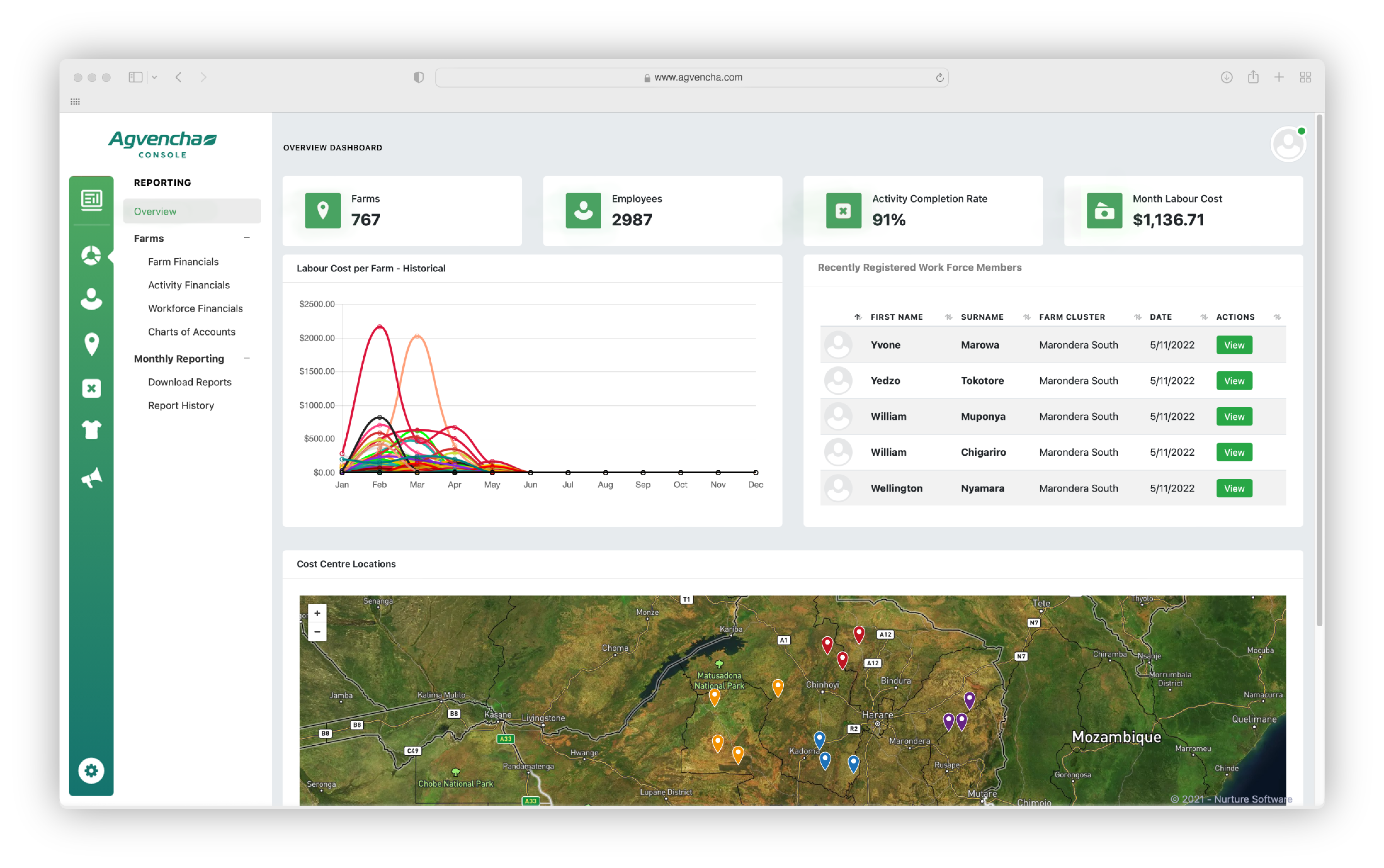Click the activity X-box sidebar icon
This screenshot has width=1384, height=868.
(x=91, y=388)
